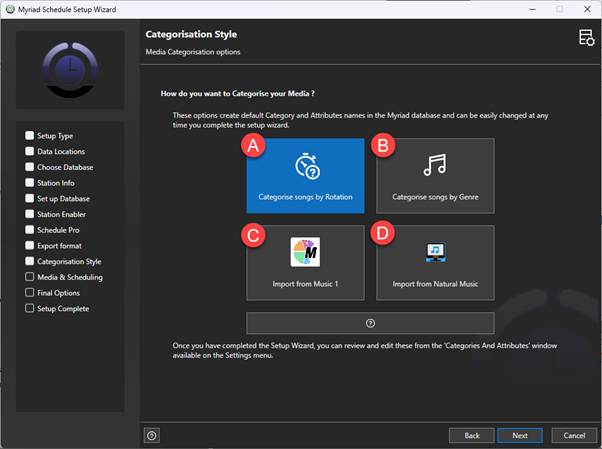Toggle the Station Info step checkbox

coord(30,182)
